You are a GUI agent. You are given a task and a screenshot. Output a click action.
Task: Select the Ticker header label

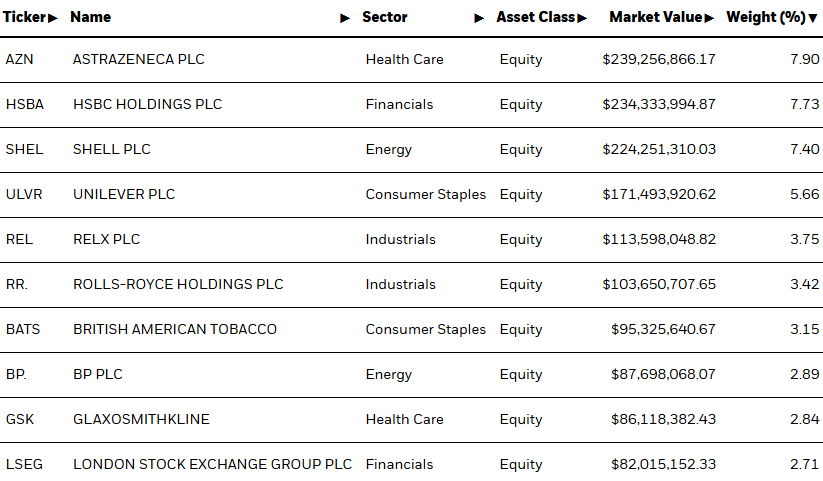tap(25, 17)
